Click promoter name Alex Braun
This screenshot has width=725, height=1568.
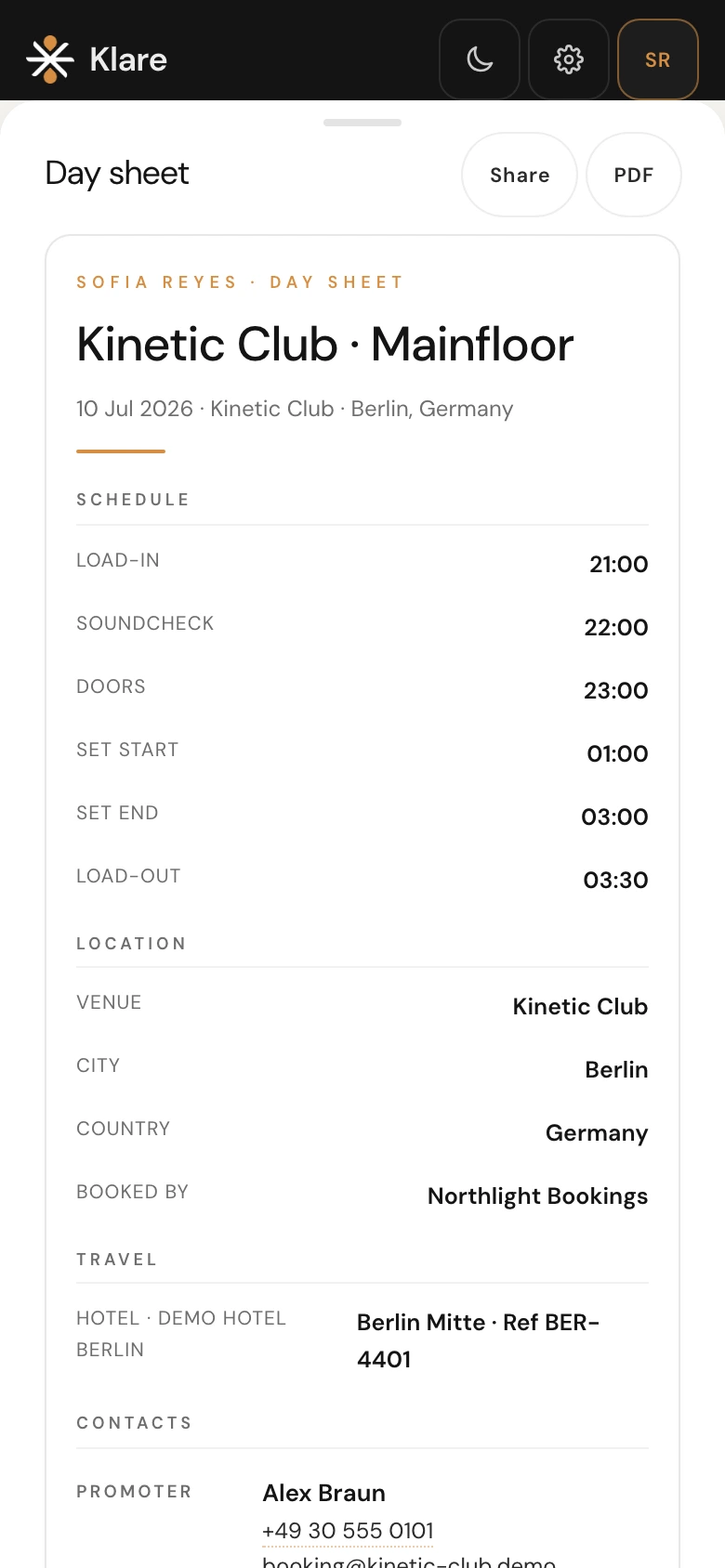coord(324,1493)
